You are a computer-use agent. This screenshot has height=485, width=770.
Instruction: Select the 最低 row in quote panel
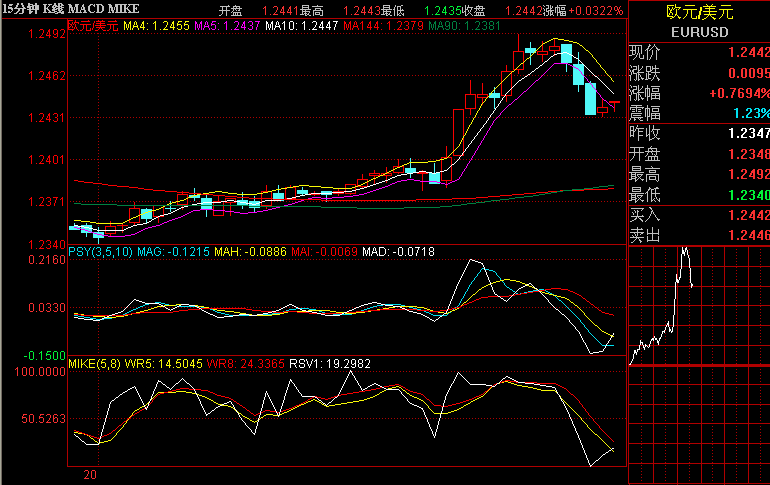click(x=699, y=195)
